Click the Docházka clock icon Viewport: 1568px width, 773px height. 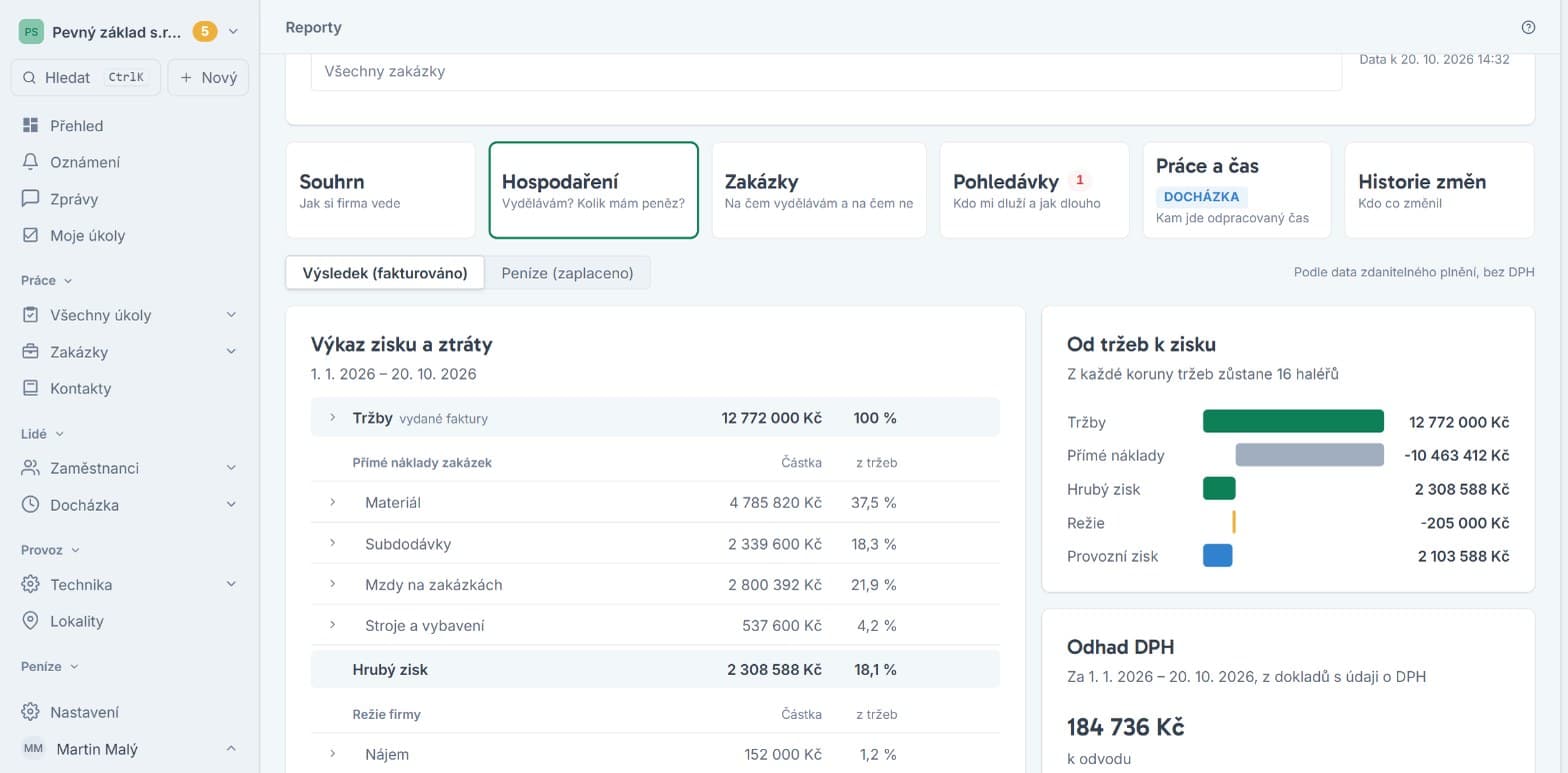click(31, 505)
